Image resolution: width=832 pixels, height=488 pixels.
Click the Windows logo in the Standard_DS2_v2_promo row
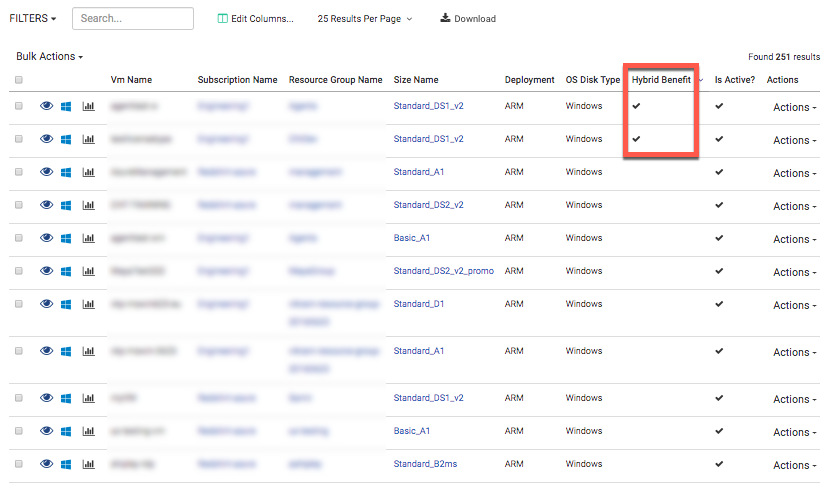(66, 272)
